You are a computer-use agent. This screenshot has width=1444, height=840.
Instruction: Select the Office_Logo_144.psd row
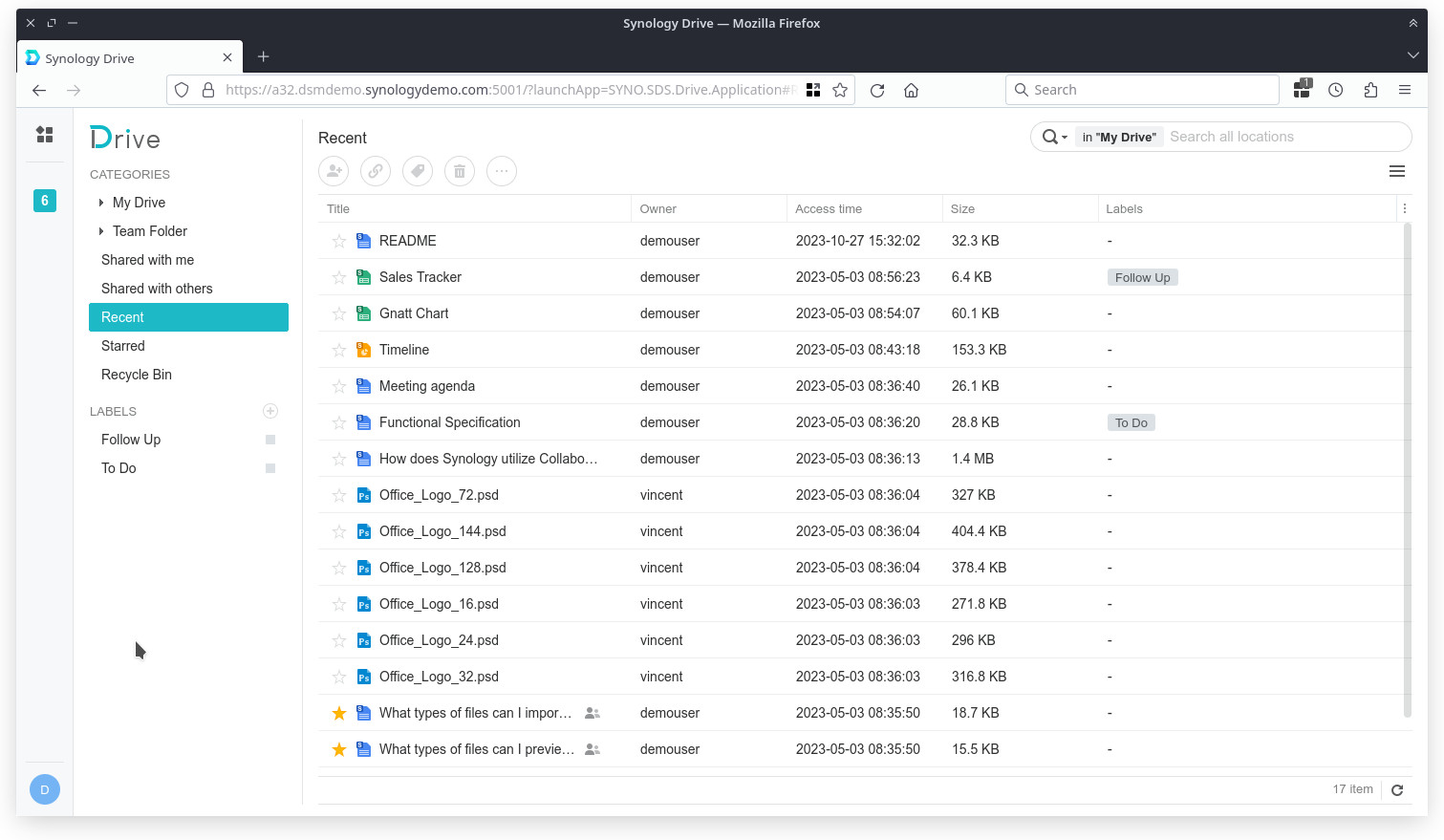pos(861,531)
